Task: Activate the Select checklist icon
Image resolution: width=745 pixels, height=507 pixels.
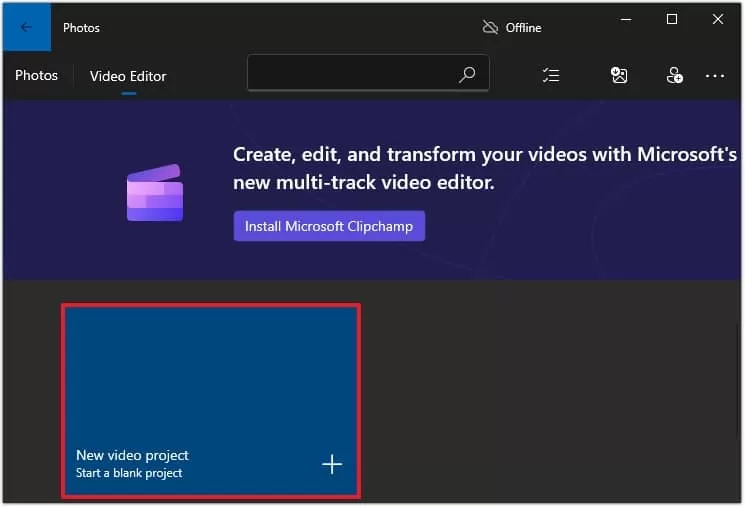Action: (x=551, y=75)
